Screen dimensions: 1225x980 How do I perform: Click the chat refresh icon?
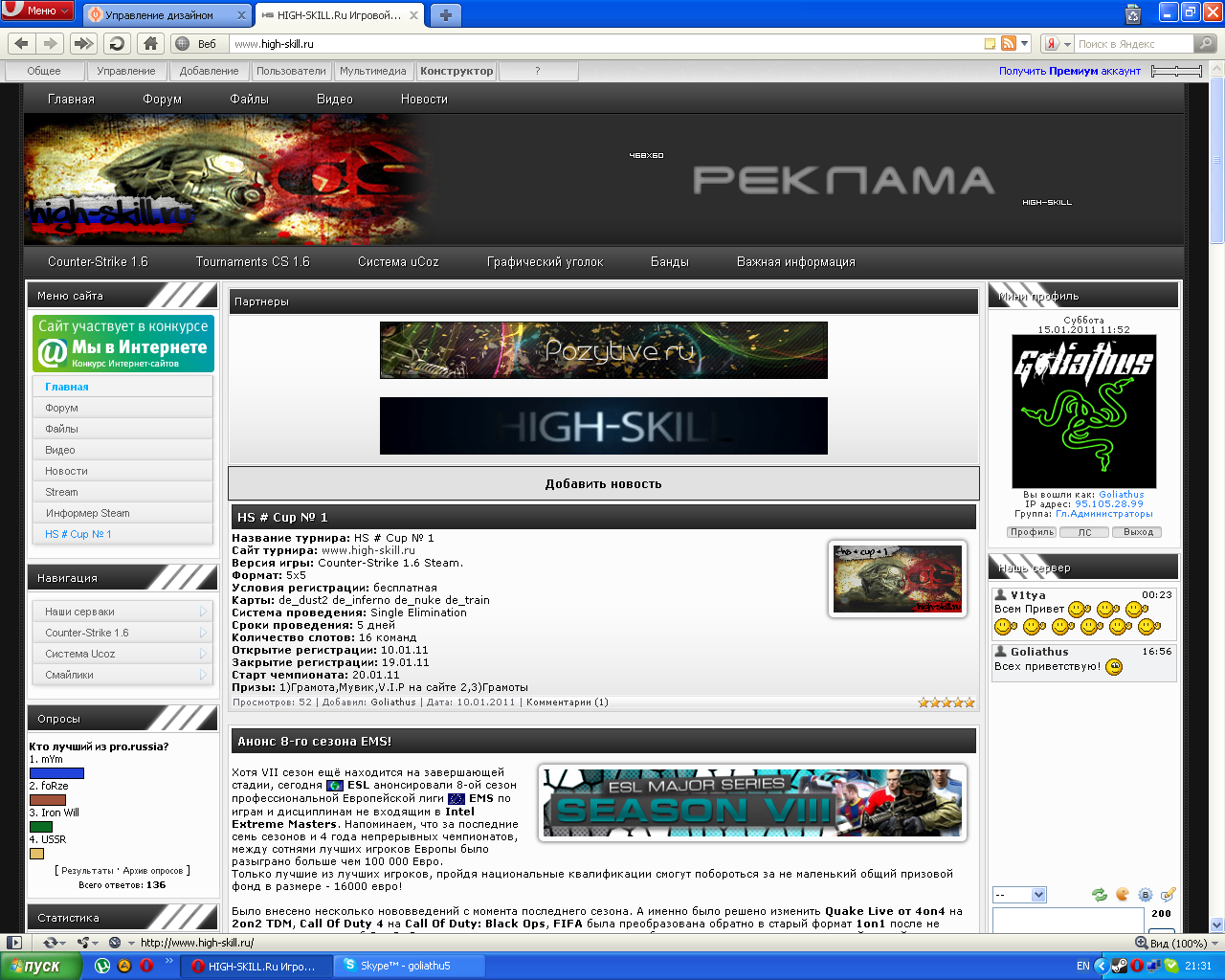pos(1100,895)
